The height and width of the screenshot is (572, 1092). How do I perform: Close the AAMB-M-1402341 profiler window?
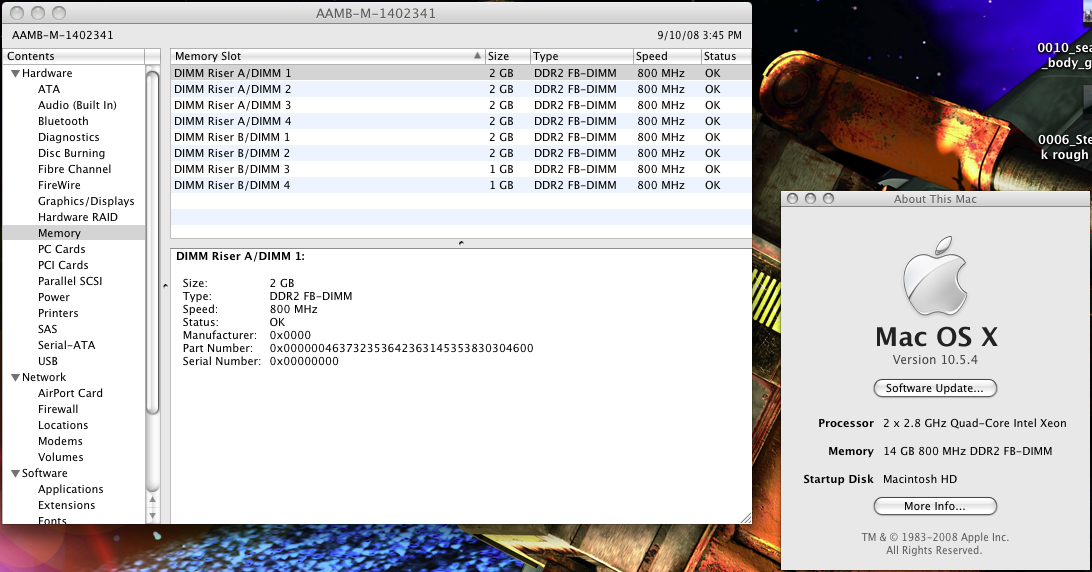[17, 13]
